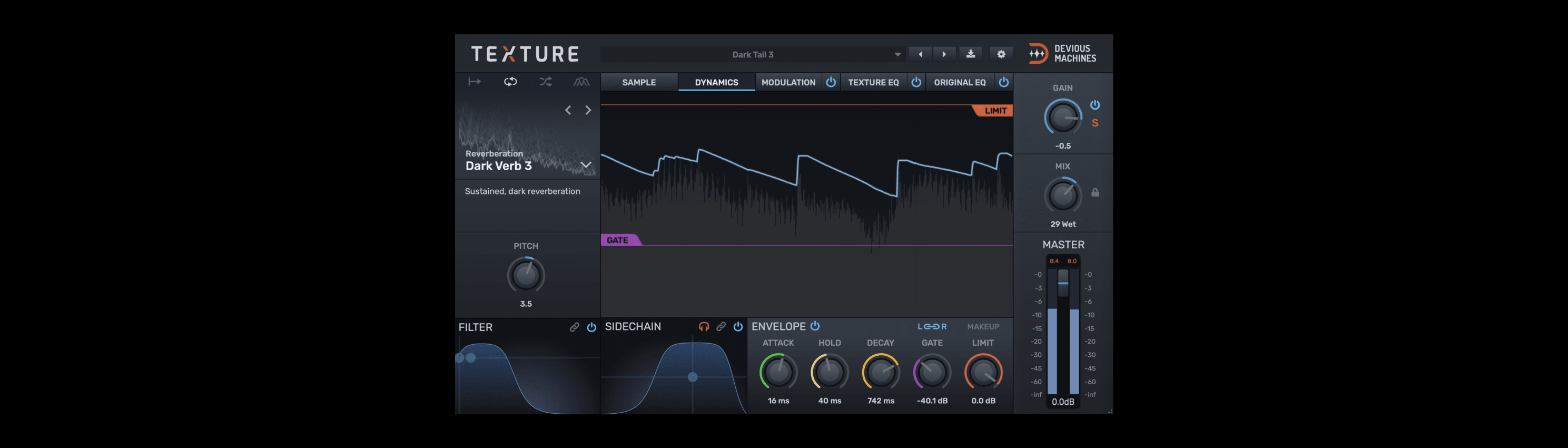Click the orange-yellow DECAY knob
The image size is (1568, 448).
pyautogui.click(x=880, y=371)
